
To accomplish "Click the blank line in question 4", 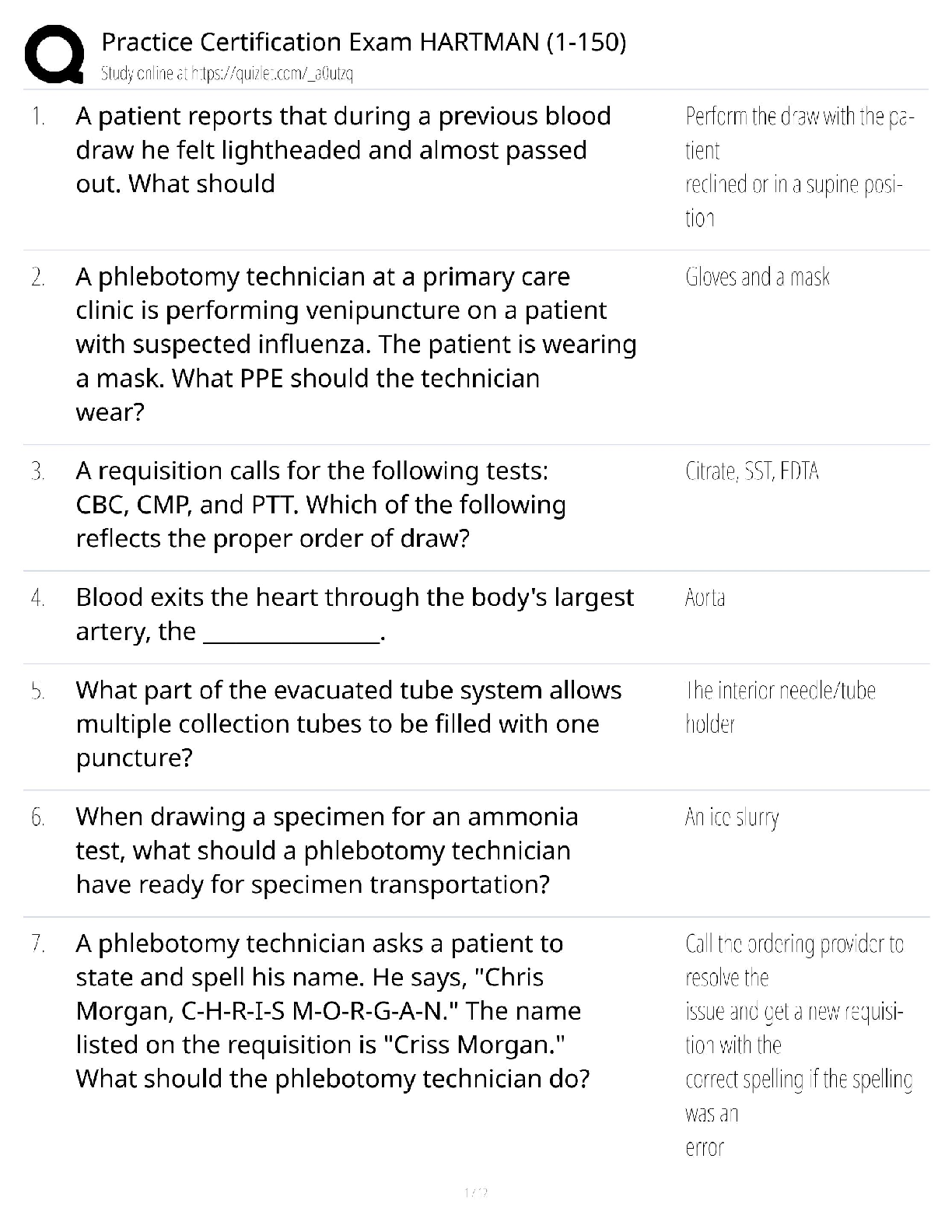I will coord(291,635).
